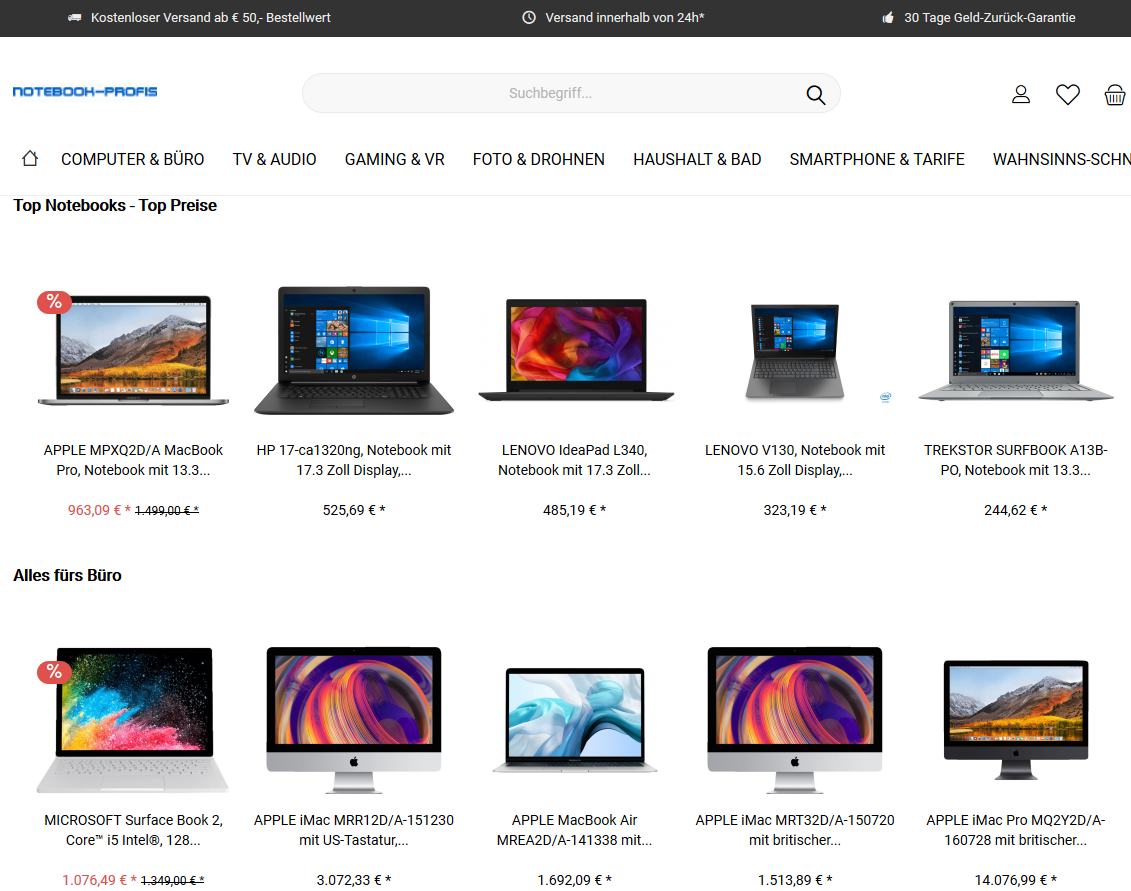Open the wishlist heart icon
The image size is (1131, 891).
point(1068,95)
